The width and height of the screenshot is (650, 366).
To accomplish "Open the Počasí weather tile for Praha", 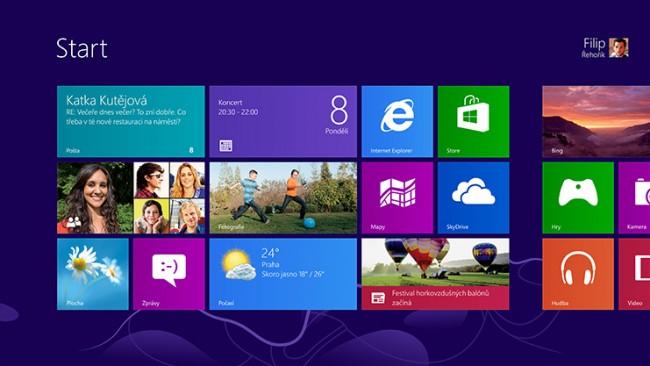I will (x=283, y=274).
